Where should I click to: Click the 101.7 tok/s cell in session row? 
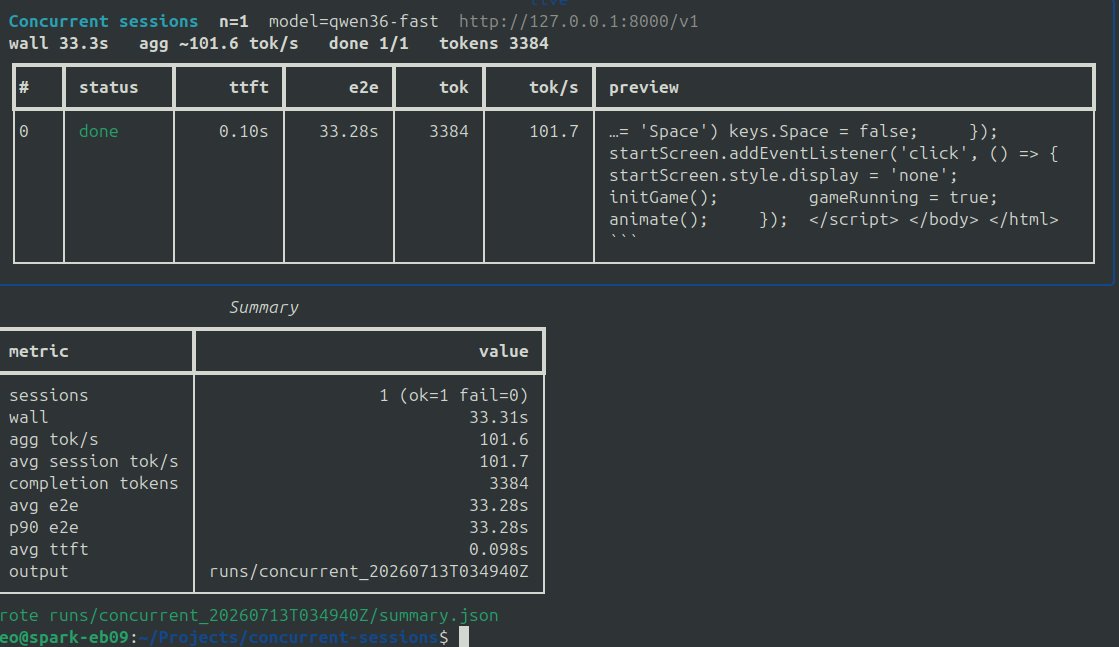click(x=554, y=131)
